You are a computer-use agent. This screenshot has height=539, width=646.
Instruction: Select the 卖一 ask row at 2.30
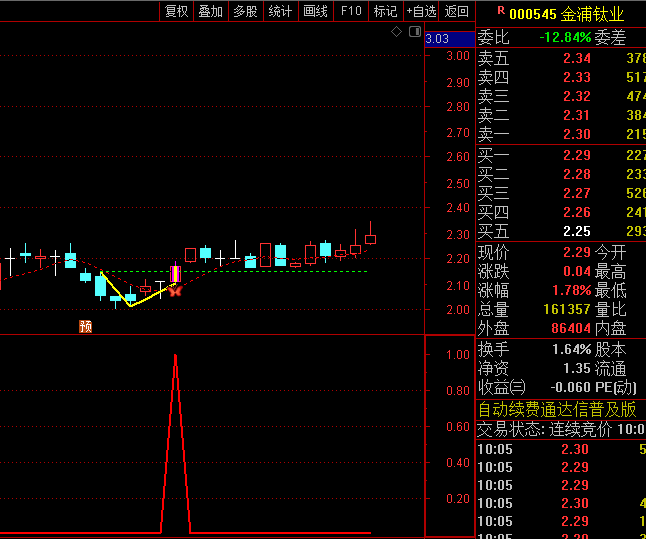click(x=560, y=134)
